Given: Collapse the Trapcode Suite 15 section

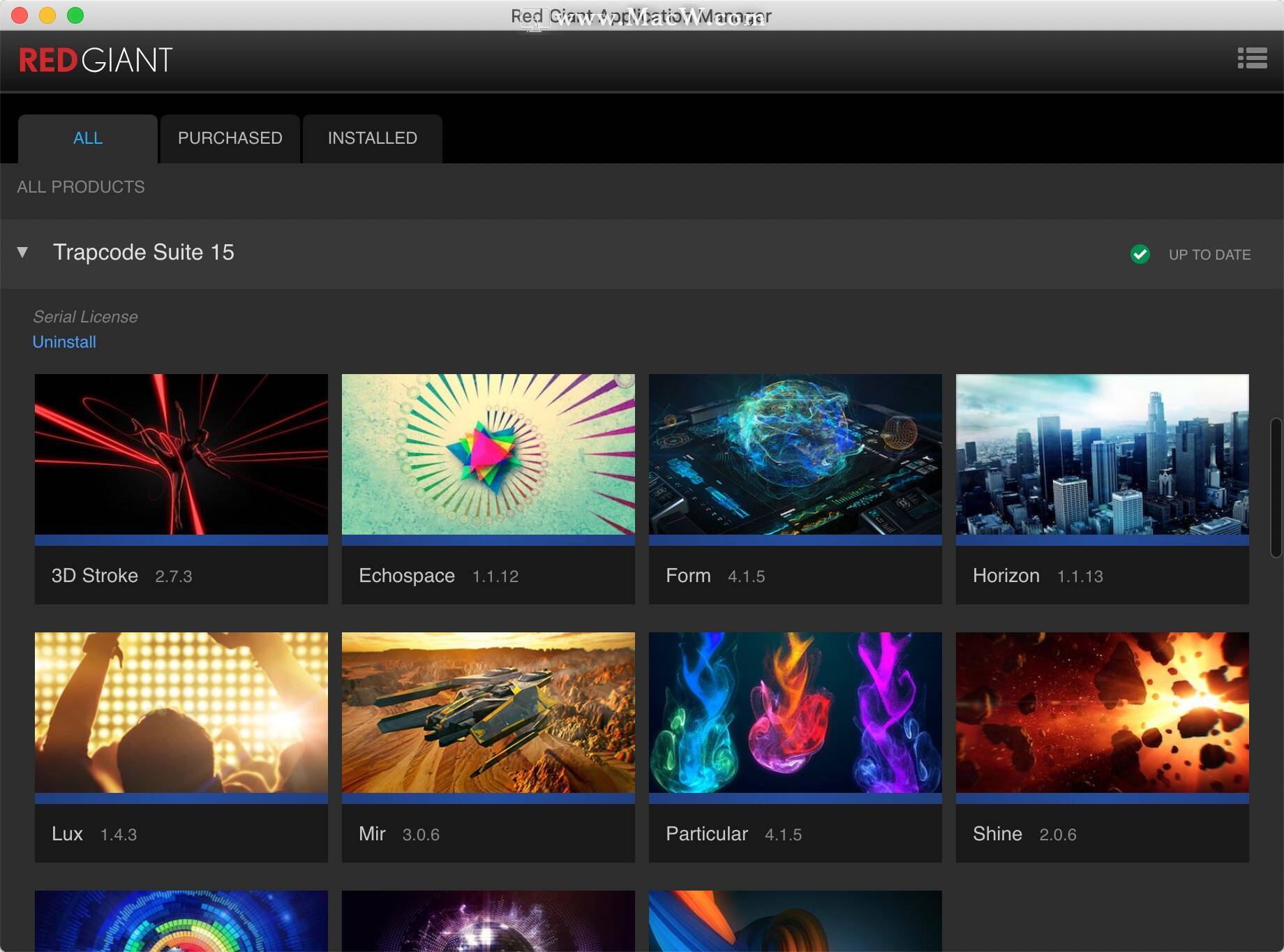Looking at the screenshot, I should [x=22, y=252].
